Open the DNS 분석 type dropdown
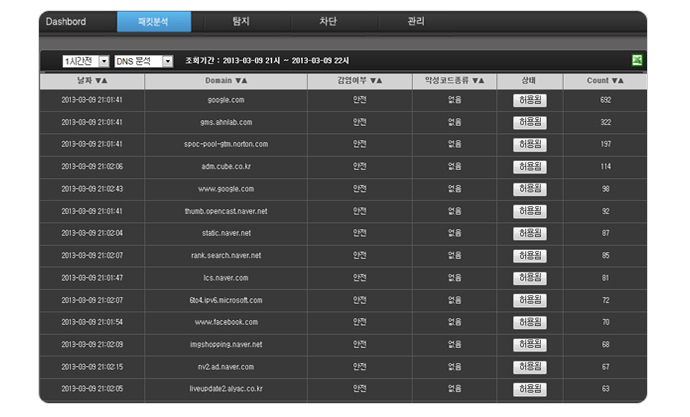This screenshot has width=690, height=417. coord(144,61)
